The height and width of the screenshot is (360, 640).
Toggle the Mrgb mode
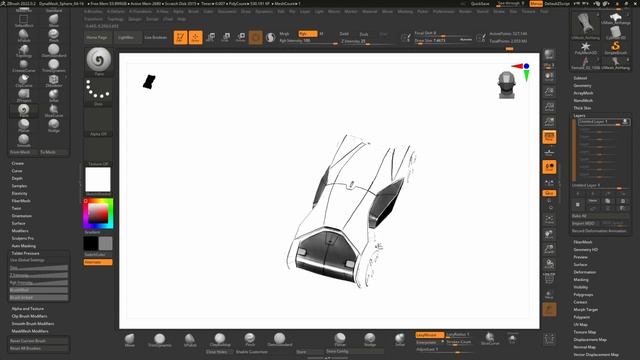(x=284, y=34)
